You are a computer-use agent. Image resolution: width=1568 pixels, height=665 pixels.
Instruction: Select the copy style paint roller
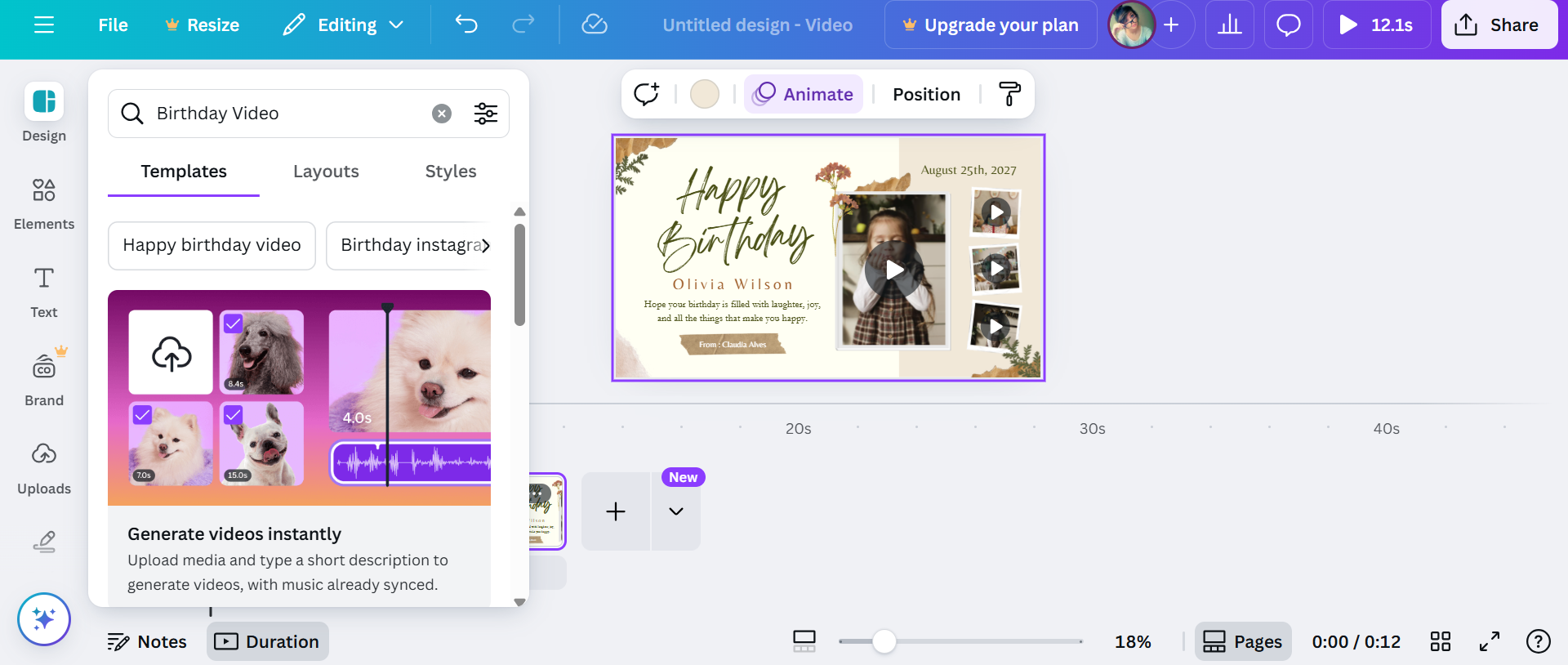coord(1010,94)
